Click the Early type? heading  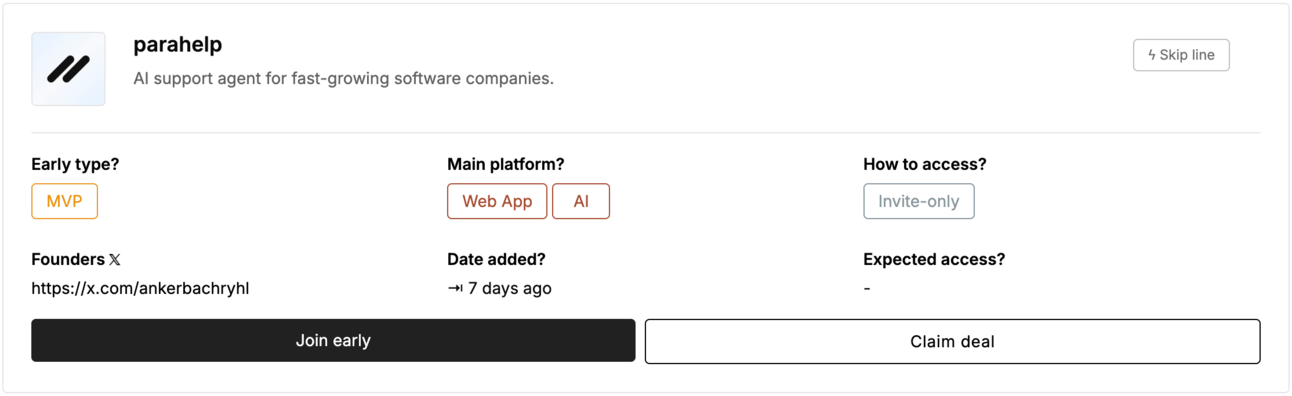[x=75, y=164]
